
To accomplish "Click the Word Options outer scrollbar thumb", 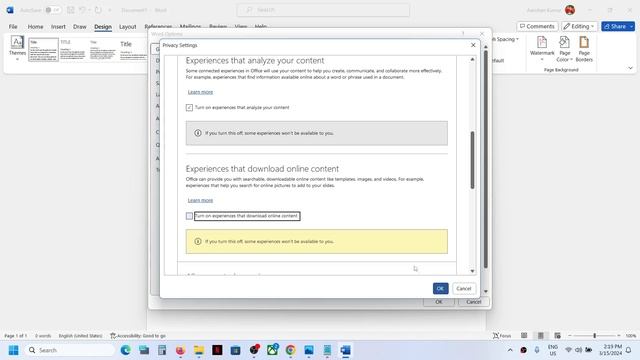I will tap(486, 159).
